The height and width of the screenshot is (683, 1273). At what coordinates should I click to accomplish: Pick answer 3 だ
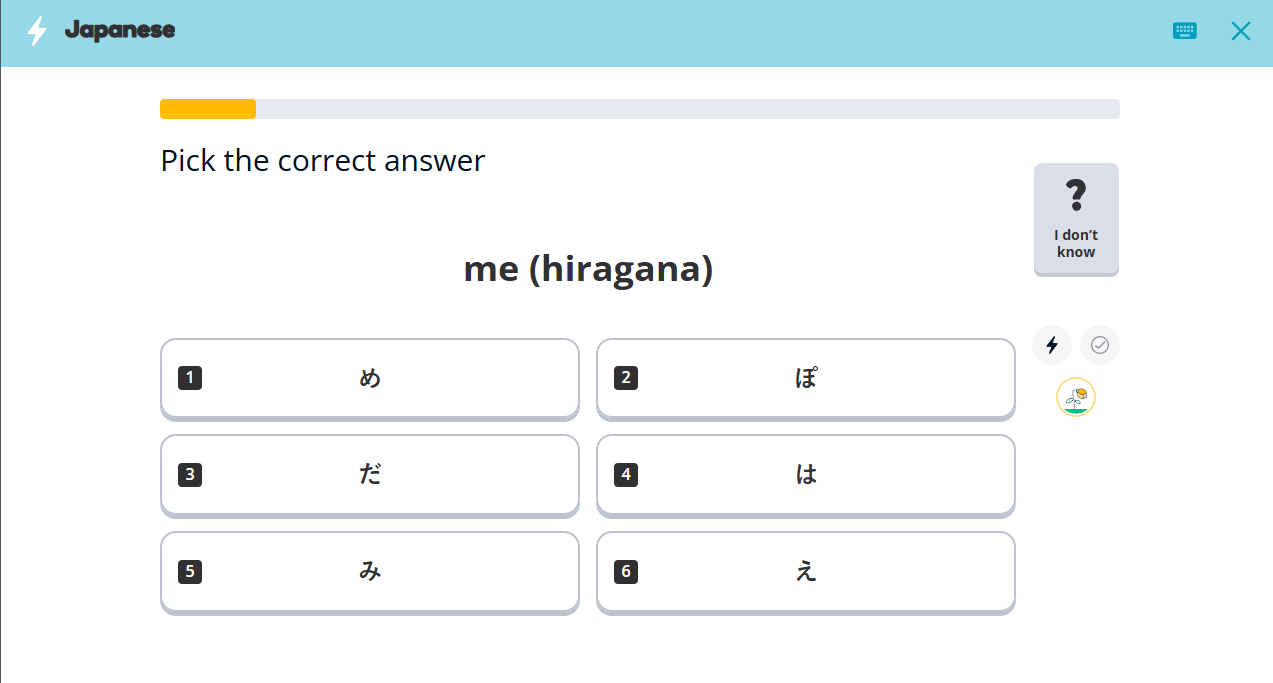[370, 475]
